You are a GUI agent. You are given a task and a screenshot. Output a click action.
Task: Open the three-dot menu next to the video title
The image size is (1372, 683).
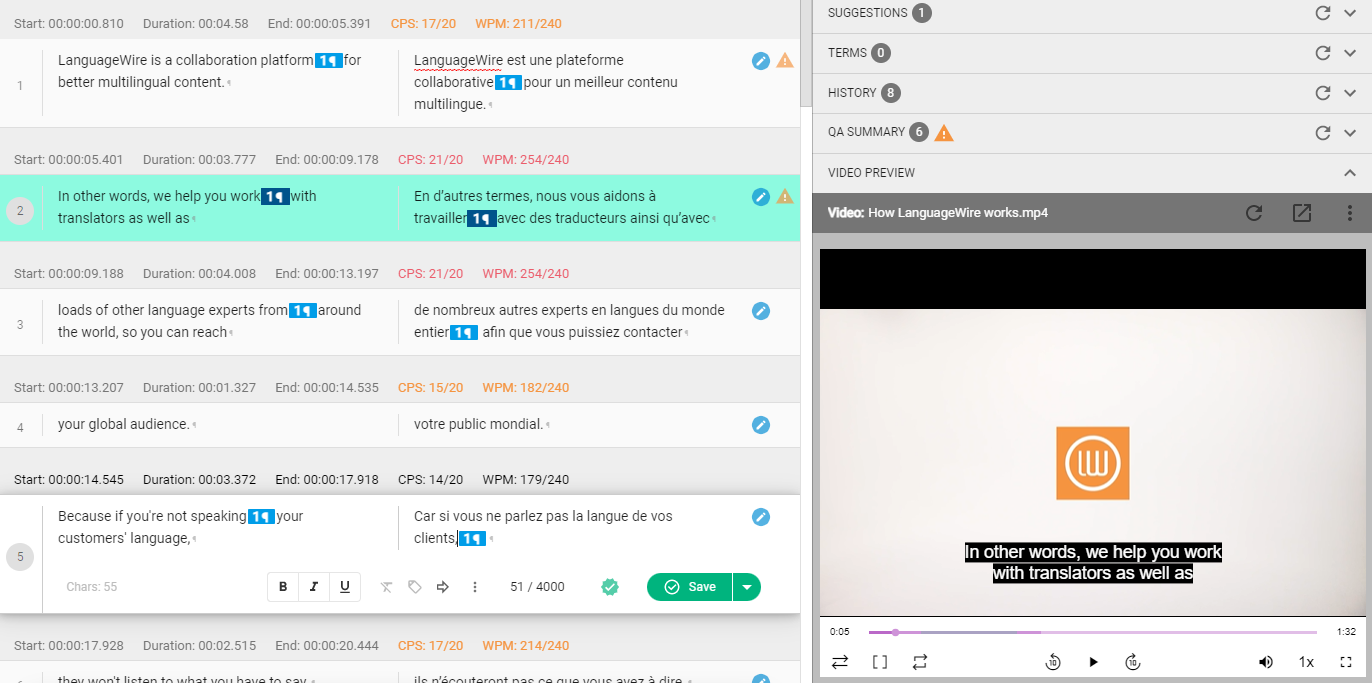[1349, 213]
